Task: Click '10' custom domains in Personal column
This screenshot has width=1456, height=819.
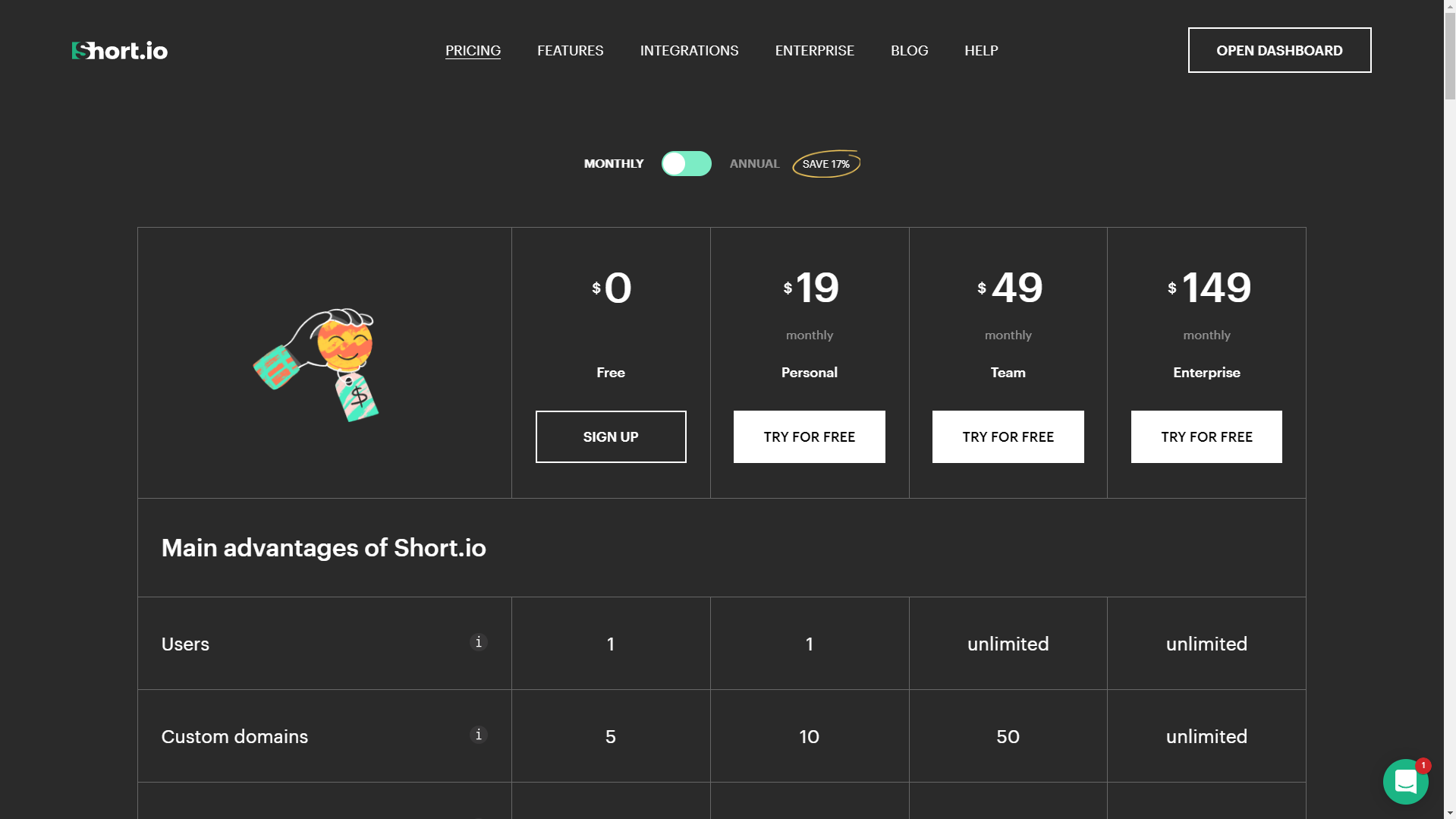Action: click(809, 736)
